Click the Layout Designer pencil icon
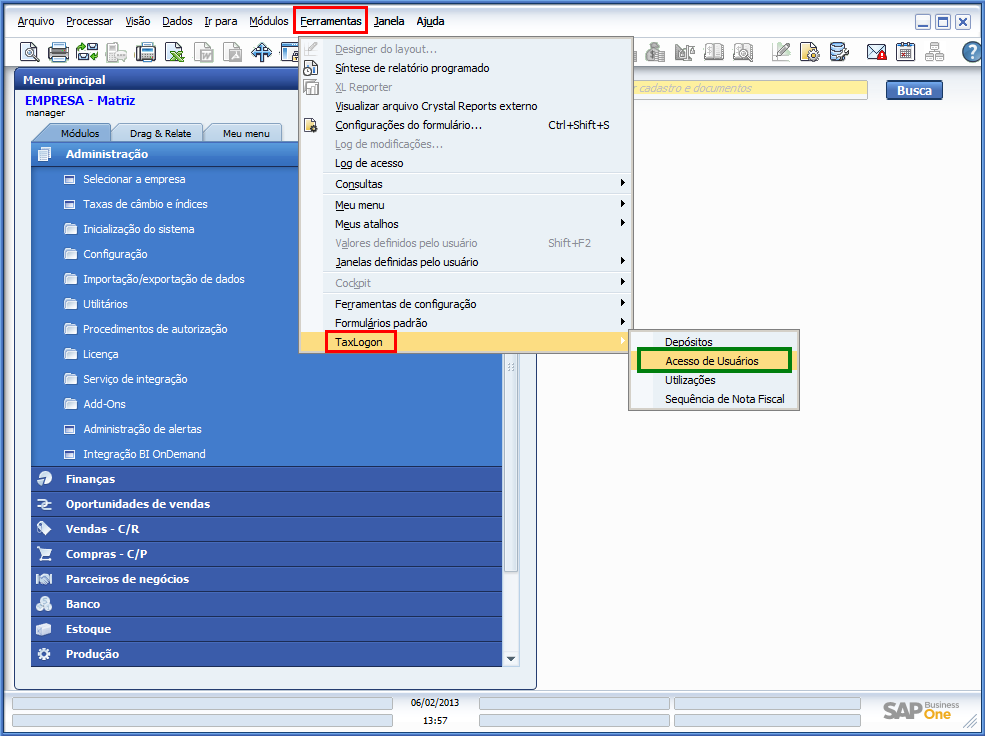 [781, 52]
